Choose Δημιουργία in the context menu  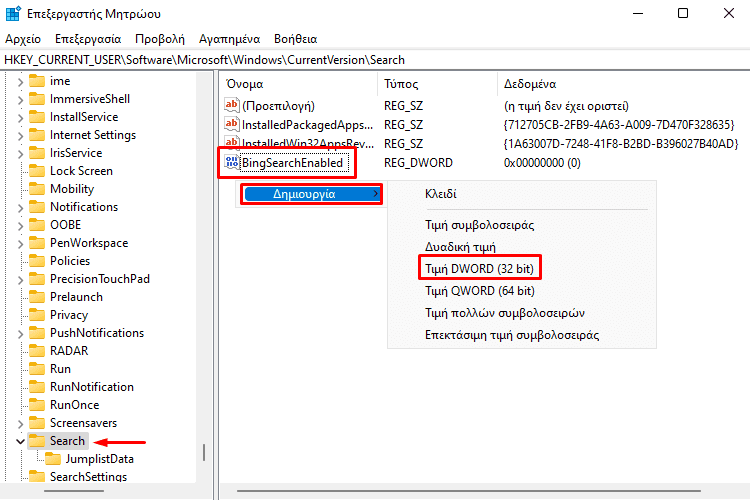click(x=311, y=194)
